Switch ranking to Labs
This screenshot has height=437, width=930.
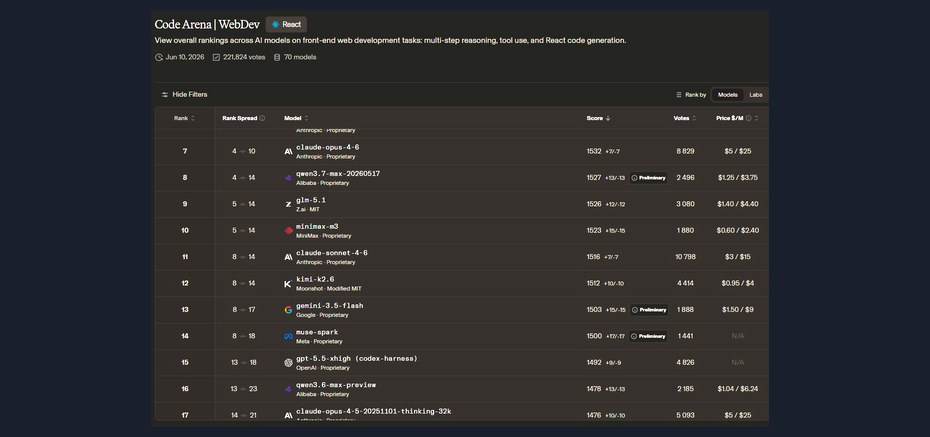pos(756,95)
